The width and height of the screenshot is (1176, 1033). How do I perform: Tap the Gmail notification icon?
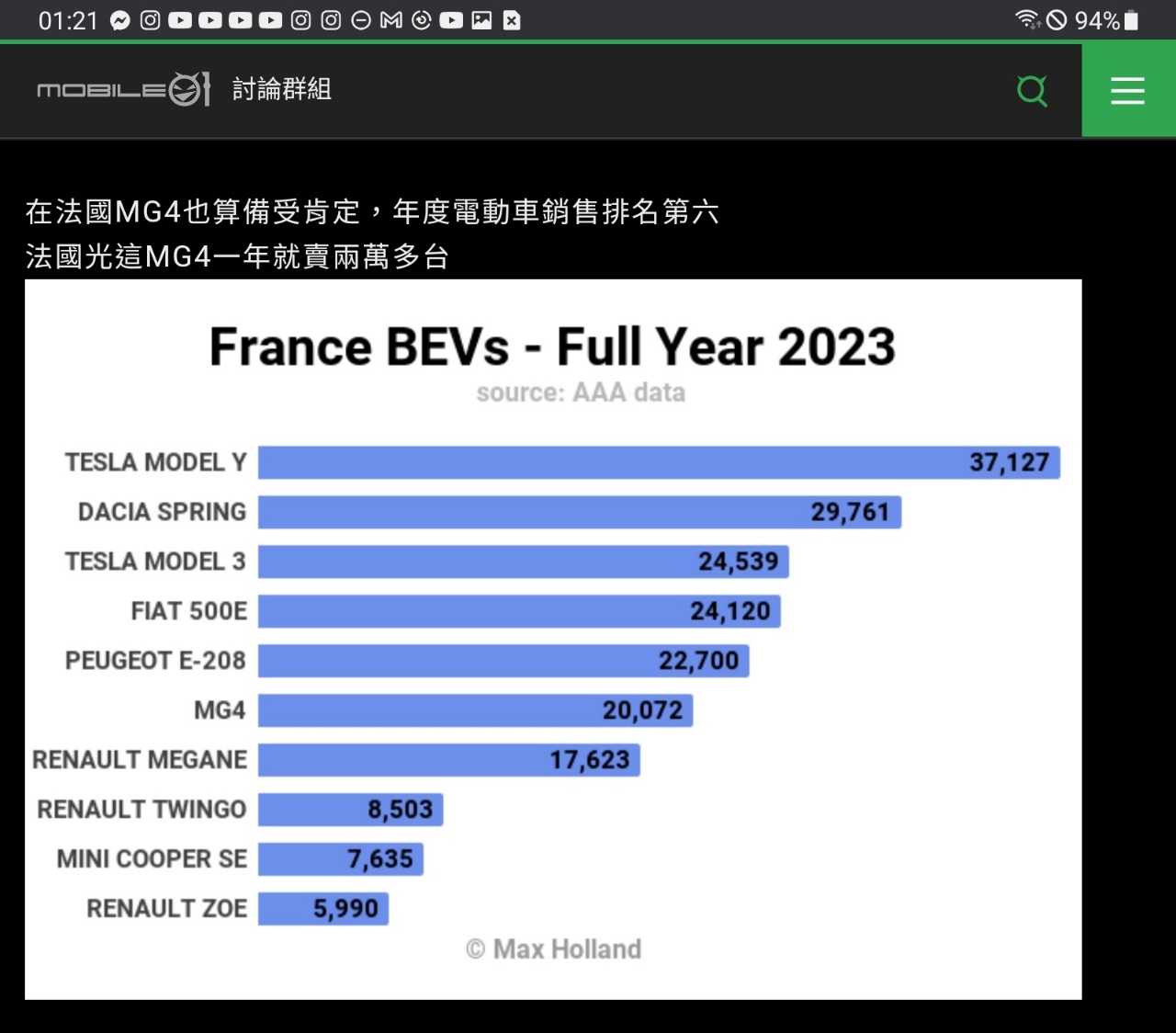pos(391,20)
